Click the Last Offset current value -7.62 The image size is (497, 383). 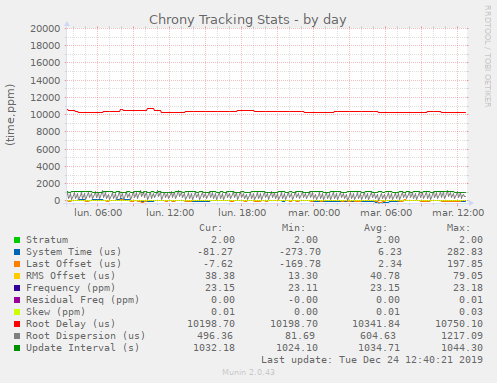coord(218,264)
